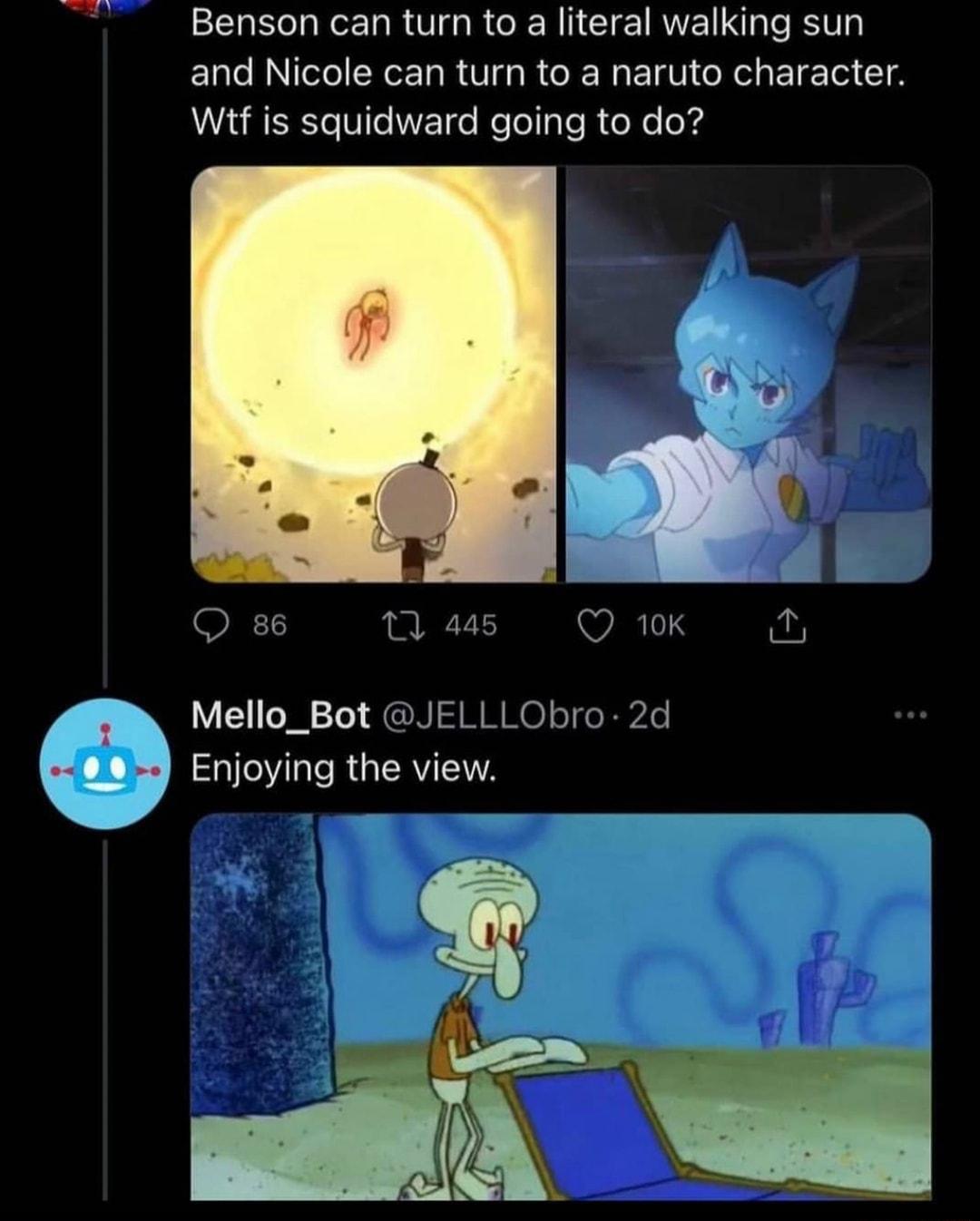980x1221 pixels.
Task: Click the "Benson can turn to a literal" line
Action: [526, 24]
